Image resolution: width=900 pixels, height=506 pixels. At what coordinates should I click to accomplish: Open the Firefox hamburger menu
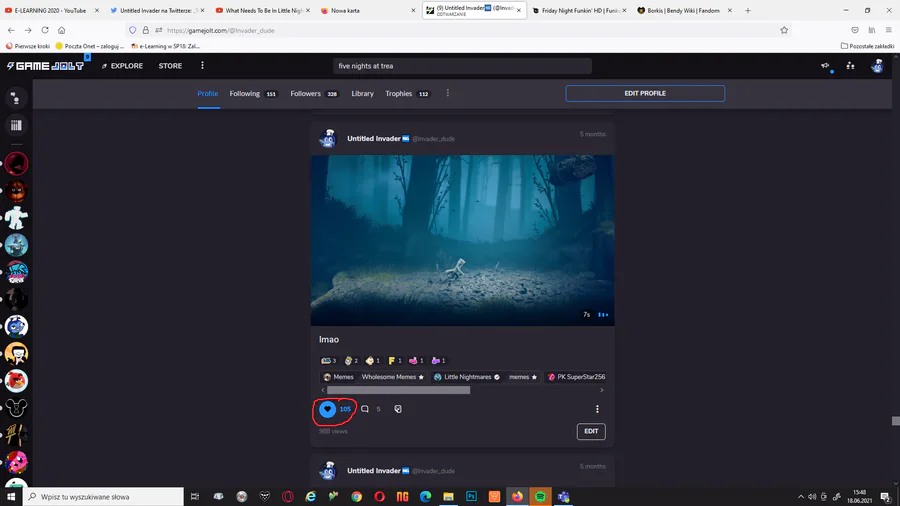point(889,30)
